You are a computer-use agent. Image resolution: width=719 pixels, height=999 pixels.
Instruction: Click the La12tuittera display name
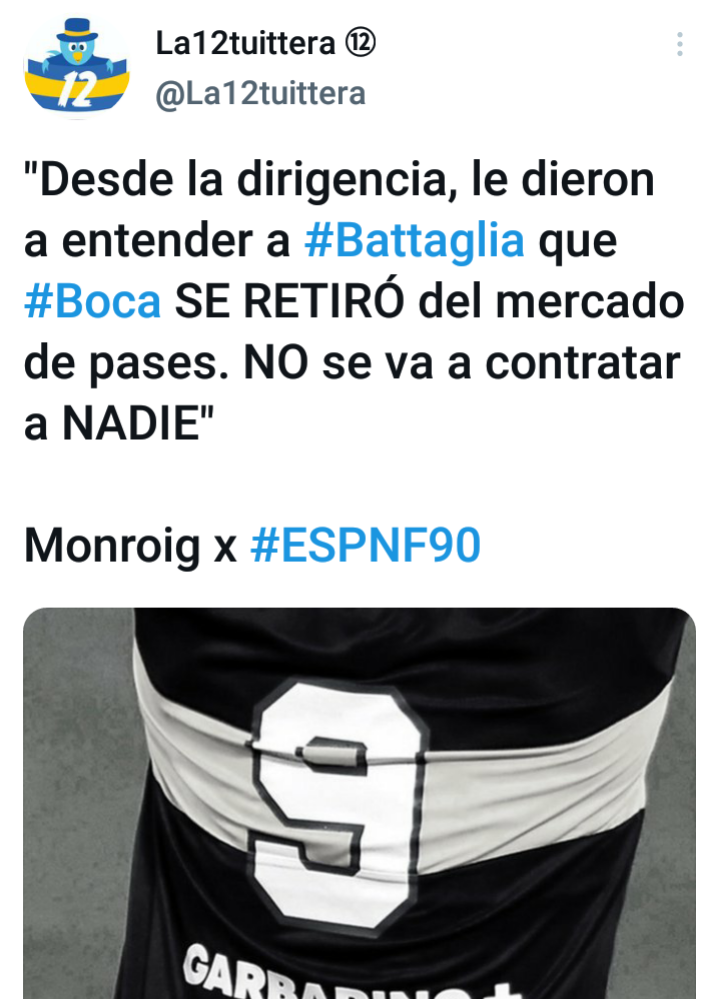246,43
